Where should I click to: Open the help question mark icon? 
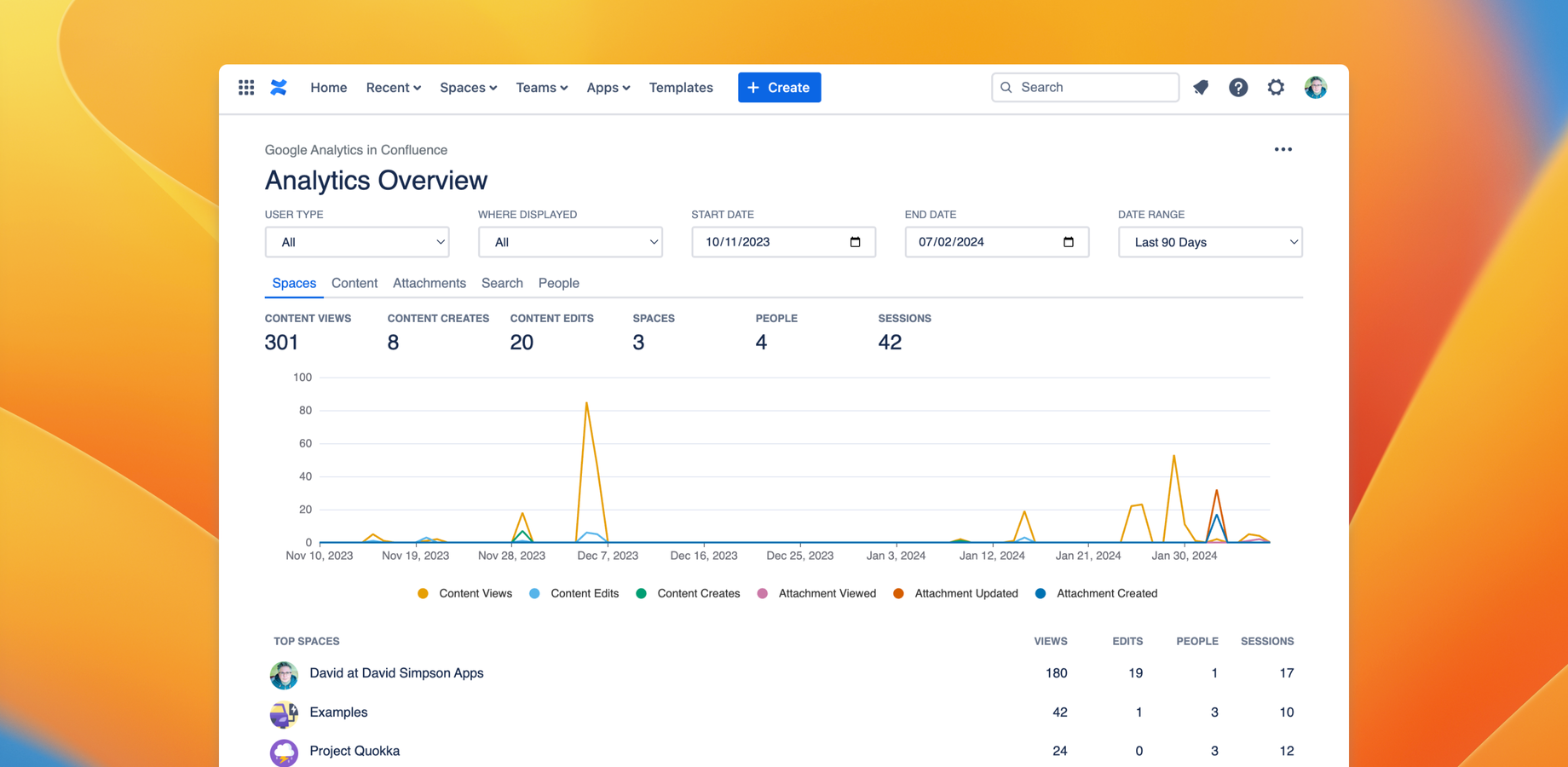pos(1238,87)
